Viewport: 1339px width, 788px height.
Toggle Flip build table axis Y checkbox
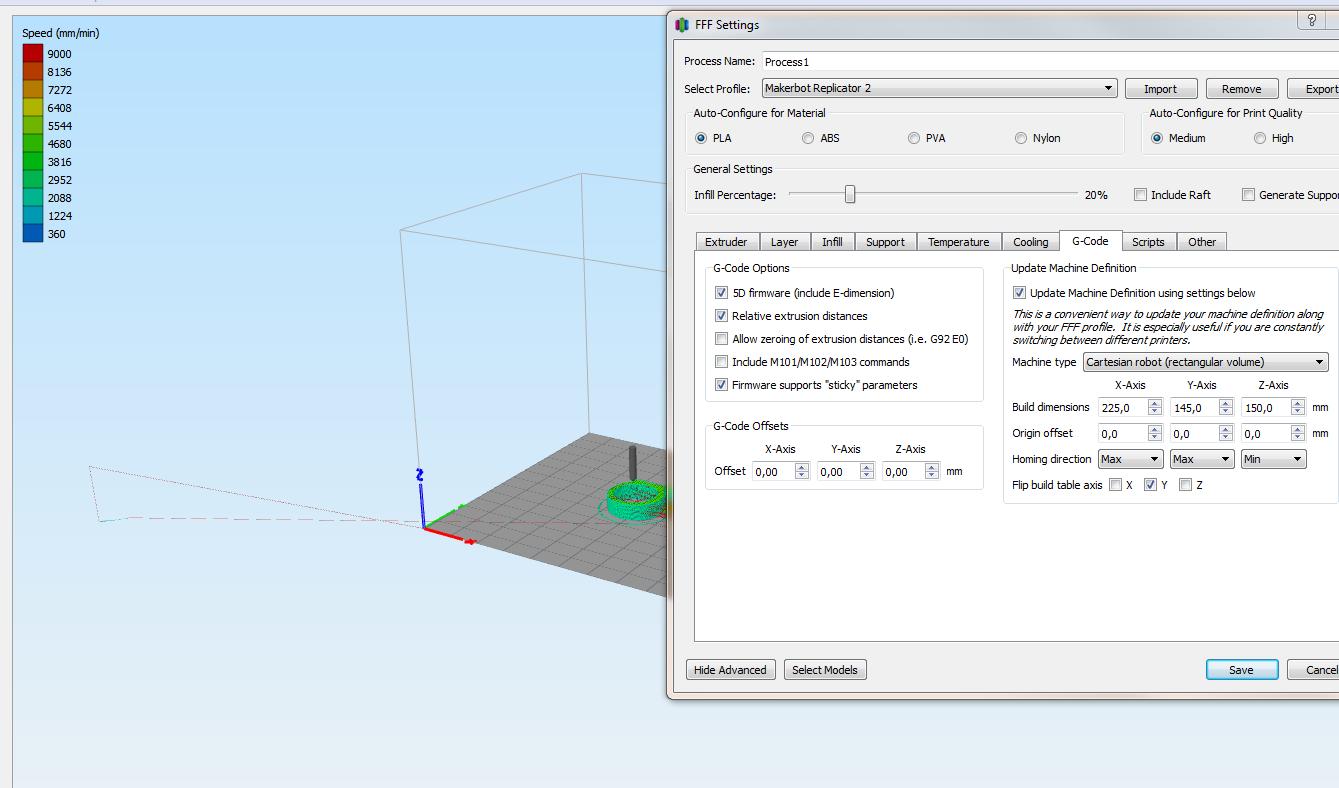tap(1150, 485)
